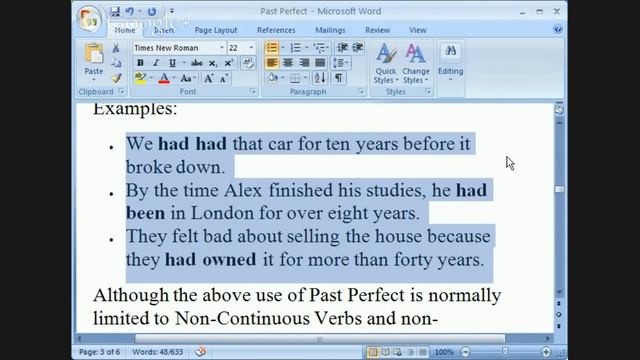Open the Font dialog launcher
Image resolution: width=640 pixels, height=360 pixels.
point(253,91)
